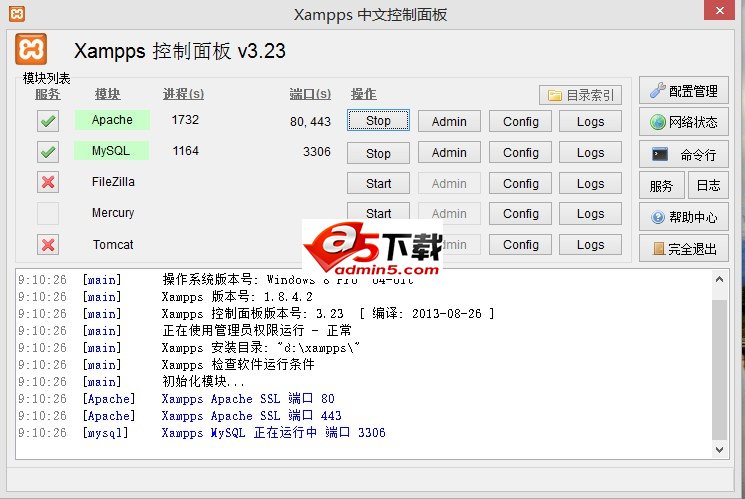Screen dimensions: 745x499
Task: Click the log line Xampps 版本号: 1.8.4.2
Action: point(237,297)
